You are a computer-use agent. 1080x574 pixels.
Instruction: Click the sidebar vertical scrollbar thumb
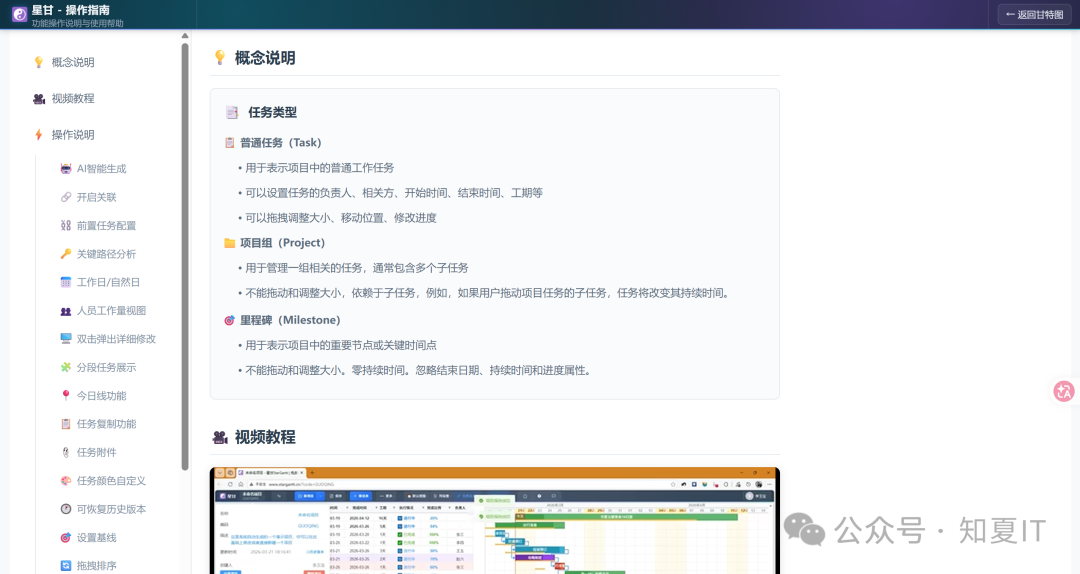(185, 256)
